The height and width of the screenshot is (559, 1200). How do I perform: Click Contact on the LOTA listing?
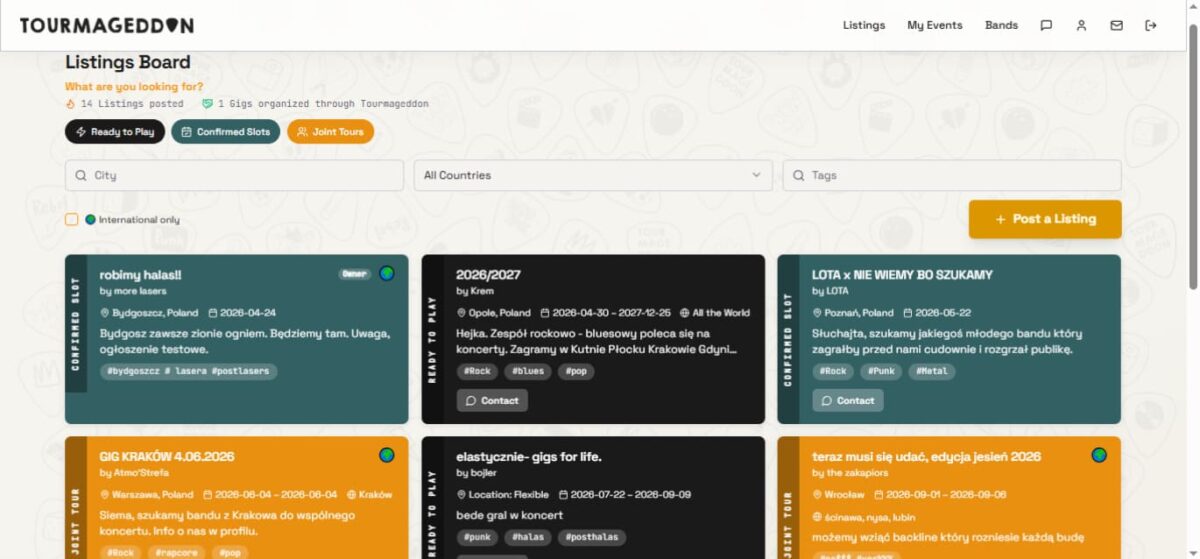tap(847, 400)
